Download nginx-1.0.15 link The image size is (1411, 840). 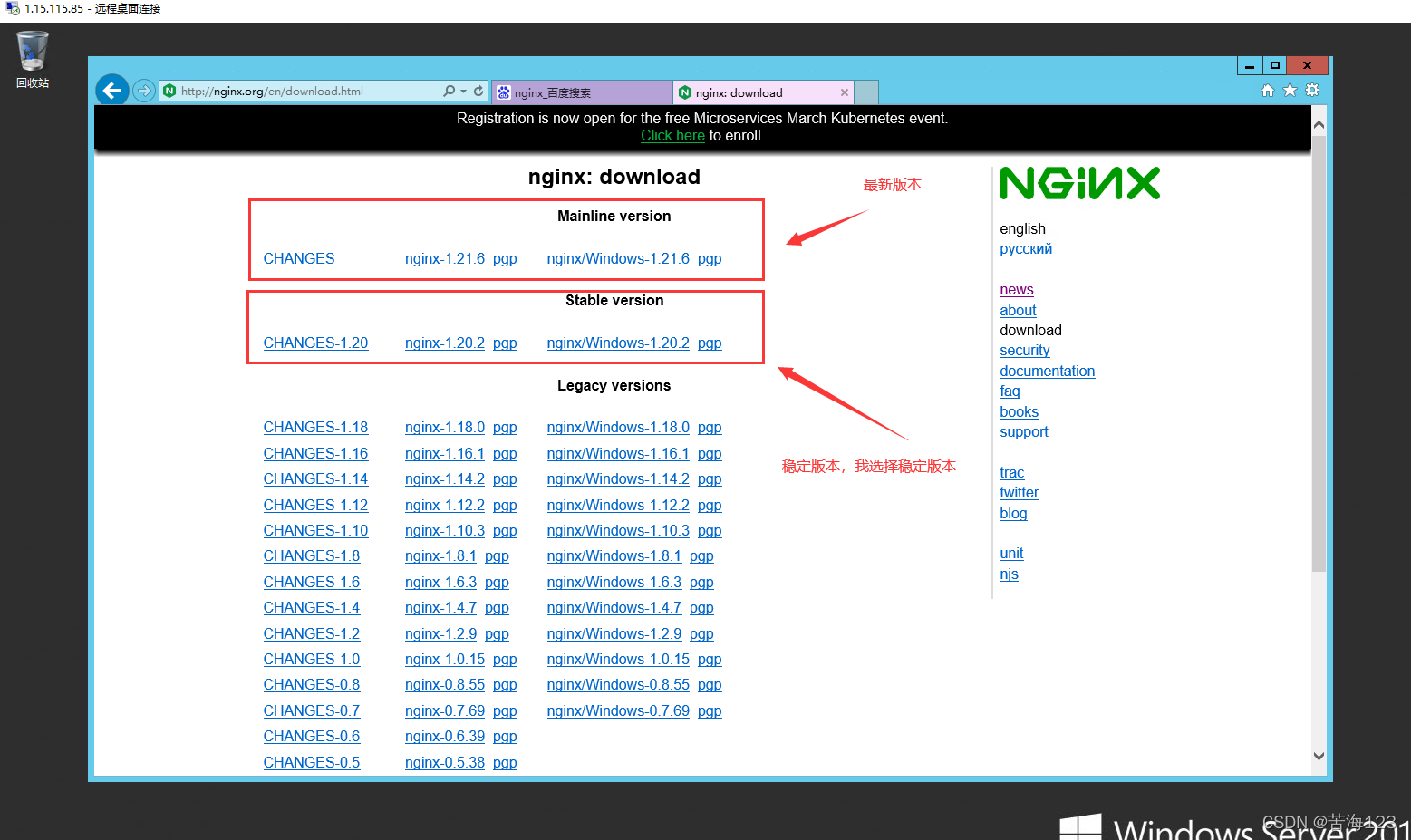point(445,659)
